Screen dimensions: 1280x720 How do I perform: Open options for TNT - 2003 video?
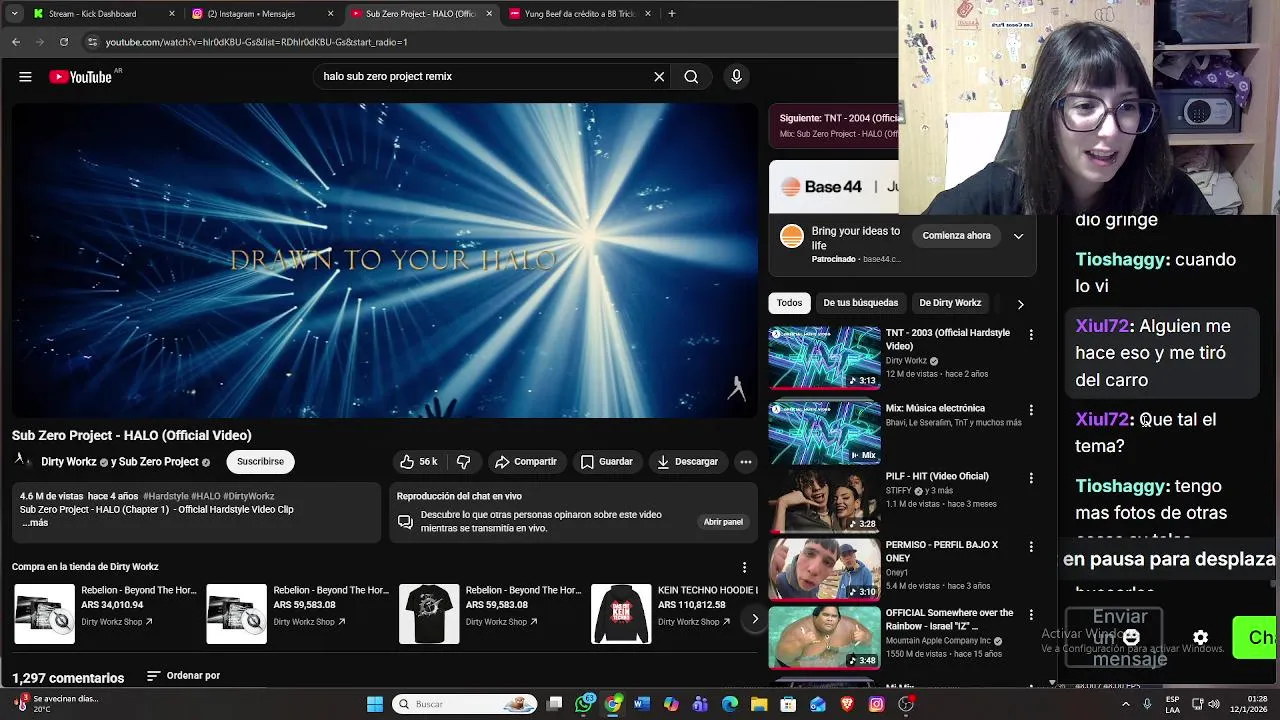pyautogui.click(x=1031, y=335)
